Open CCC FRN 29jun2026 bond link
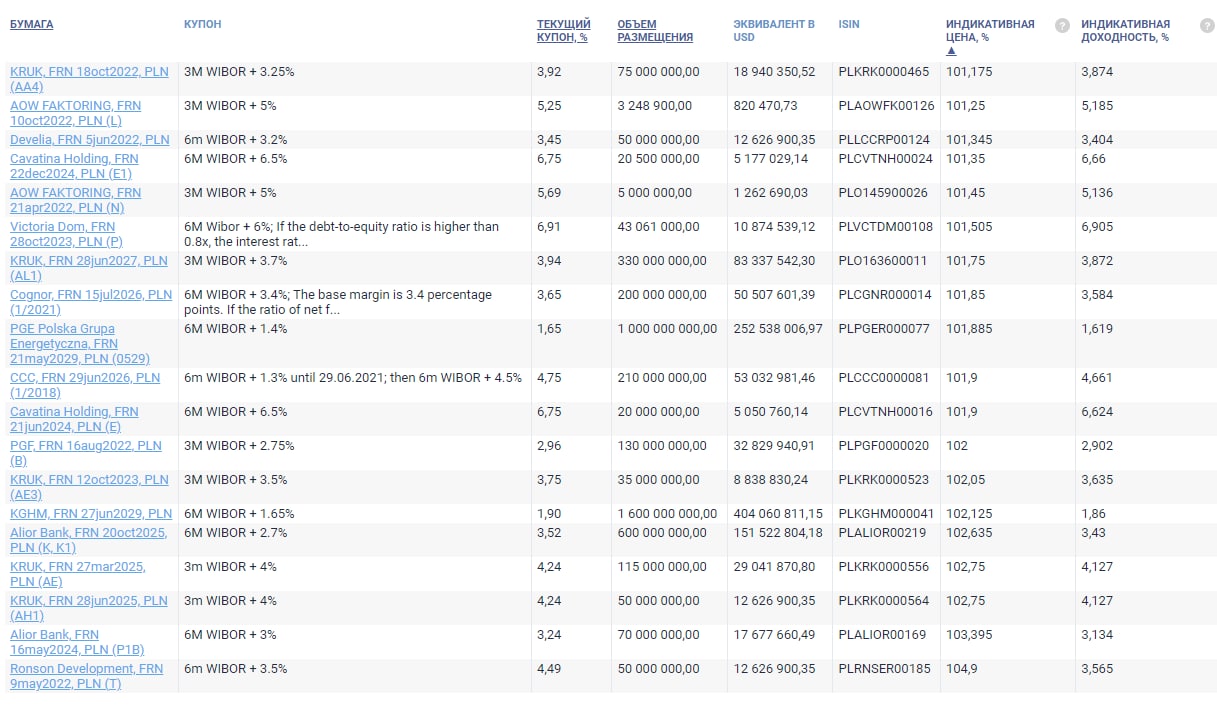This screenshot has width=1217, height=707. pyautogui.click(x=85, y=378)
